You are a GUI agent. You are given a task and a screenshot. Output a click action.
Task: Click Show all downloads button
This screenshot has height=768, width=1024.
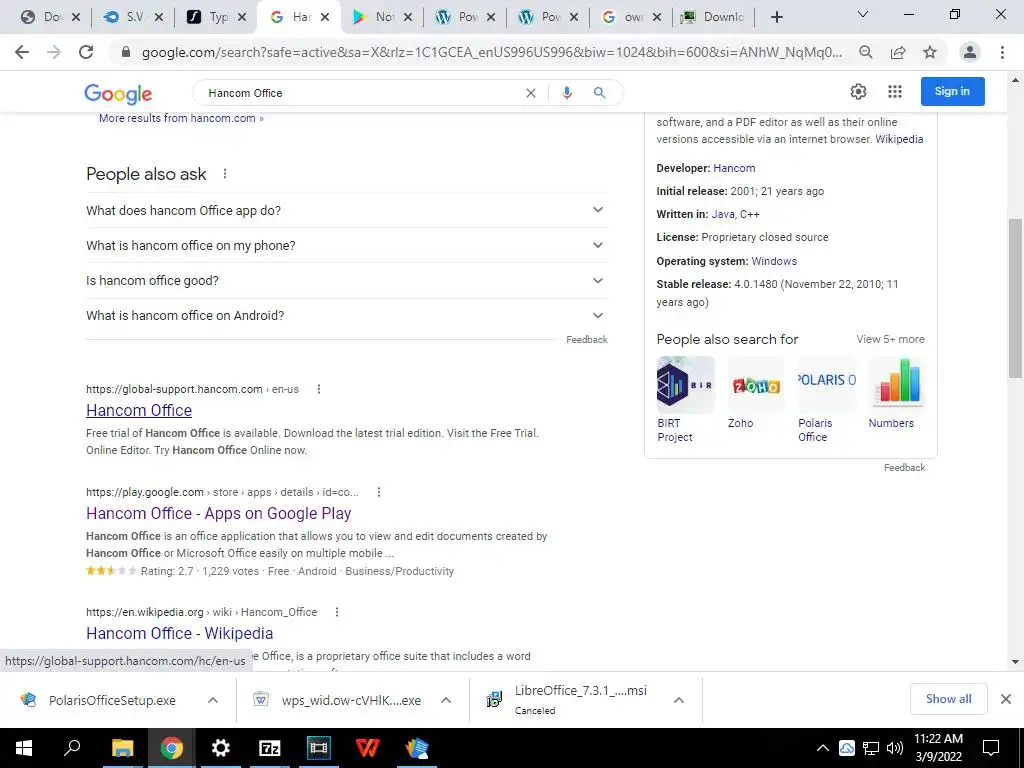[948, 699]
